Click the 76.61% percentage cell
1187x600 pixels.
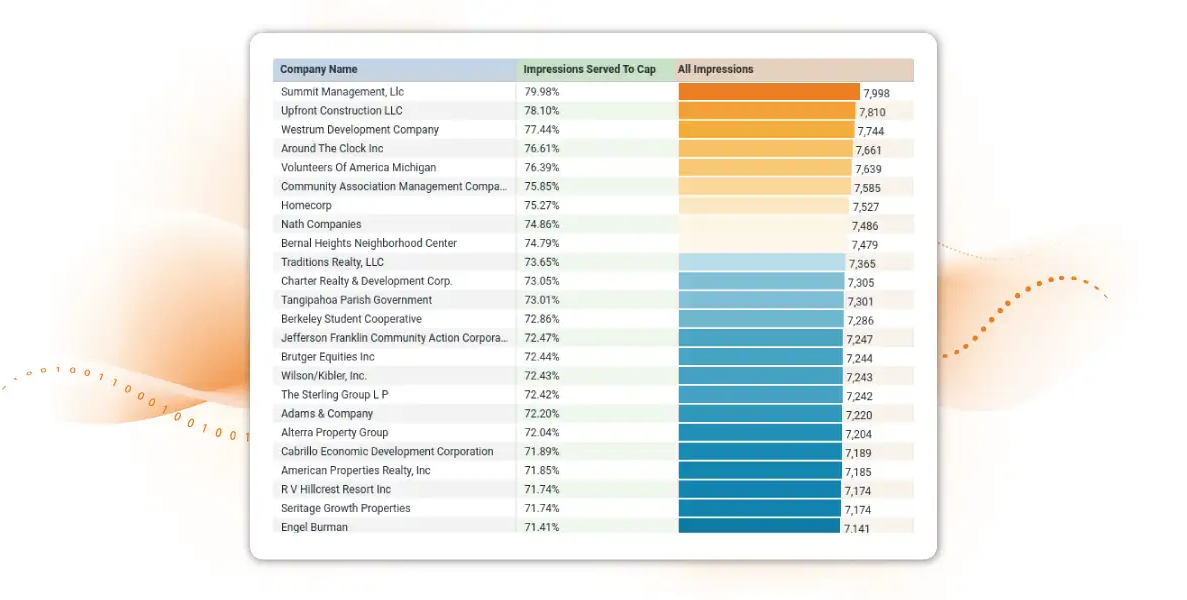click(x=542, y=148)
